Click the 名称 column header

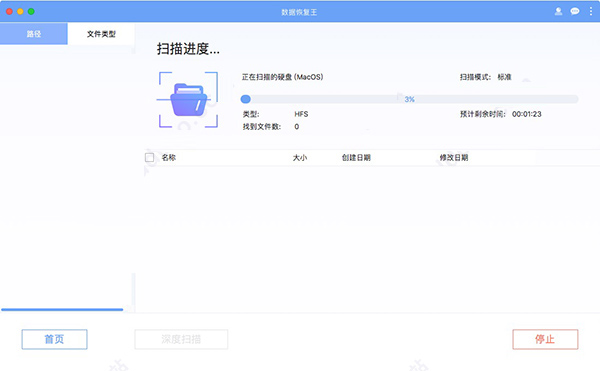[x=169, y=158]
